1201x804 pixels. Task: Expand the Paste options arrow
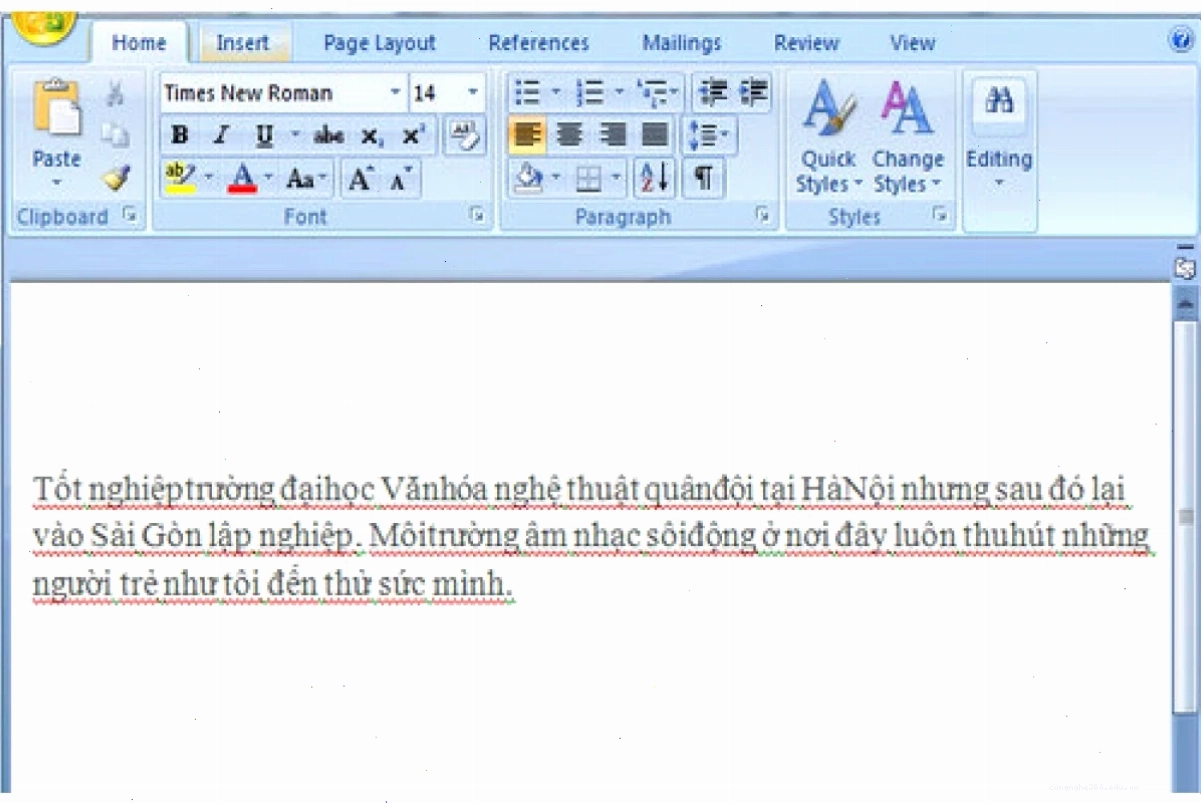point(57,183)
